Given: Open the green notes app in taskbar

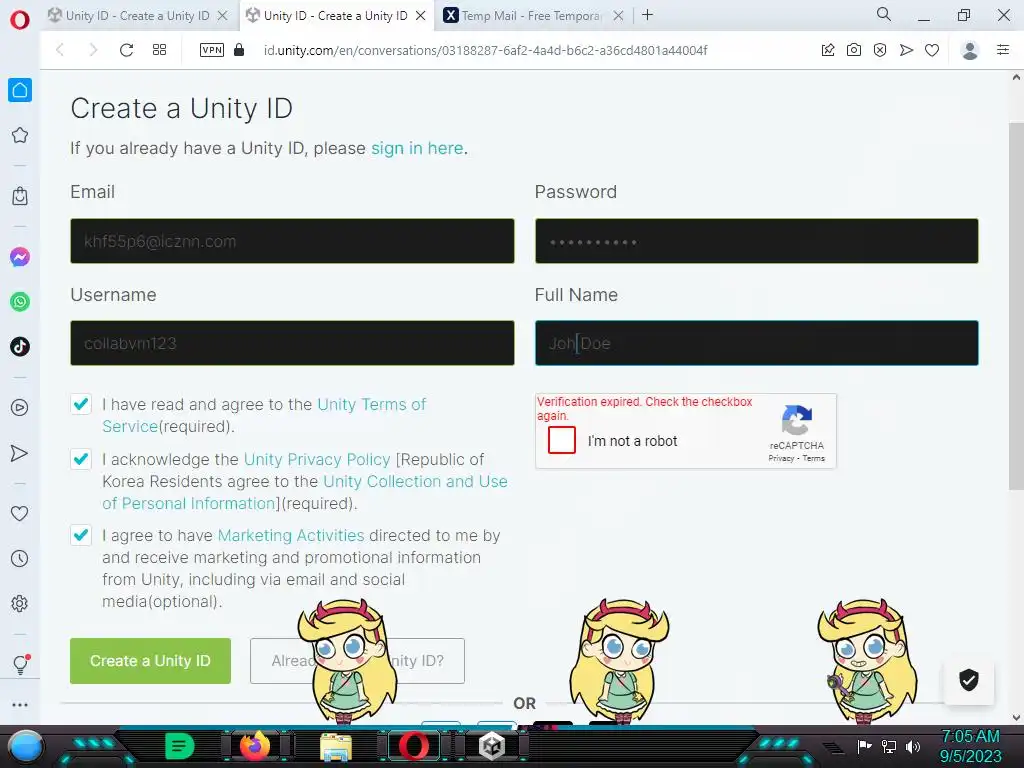Looking at the screenshot, I should [180, 746].
